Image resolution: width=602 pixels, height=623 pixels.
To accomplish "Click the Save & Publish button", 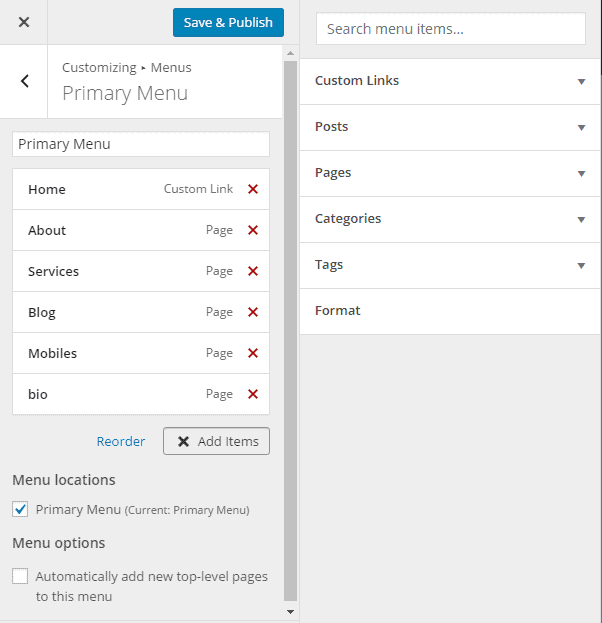I will tap(228, 23).
